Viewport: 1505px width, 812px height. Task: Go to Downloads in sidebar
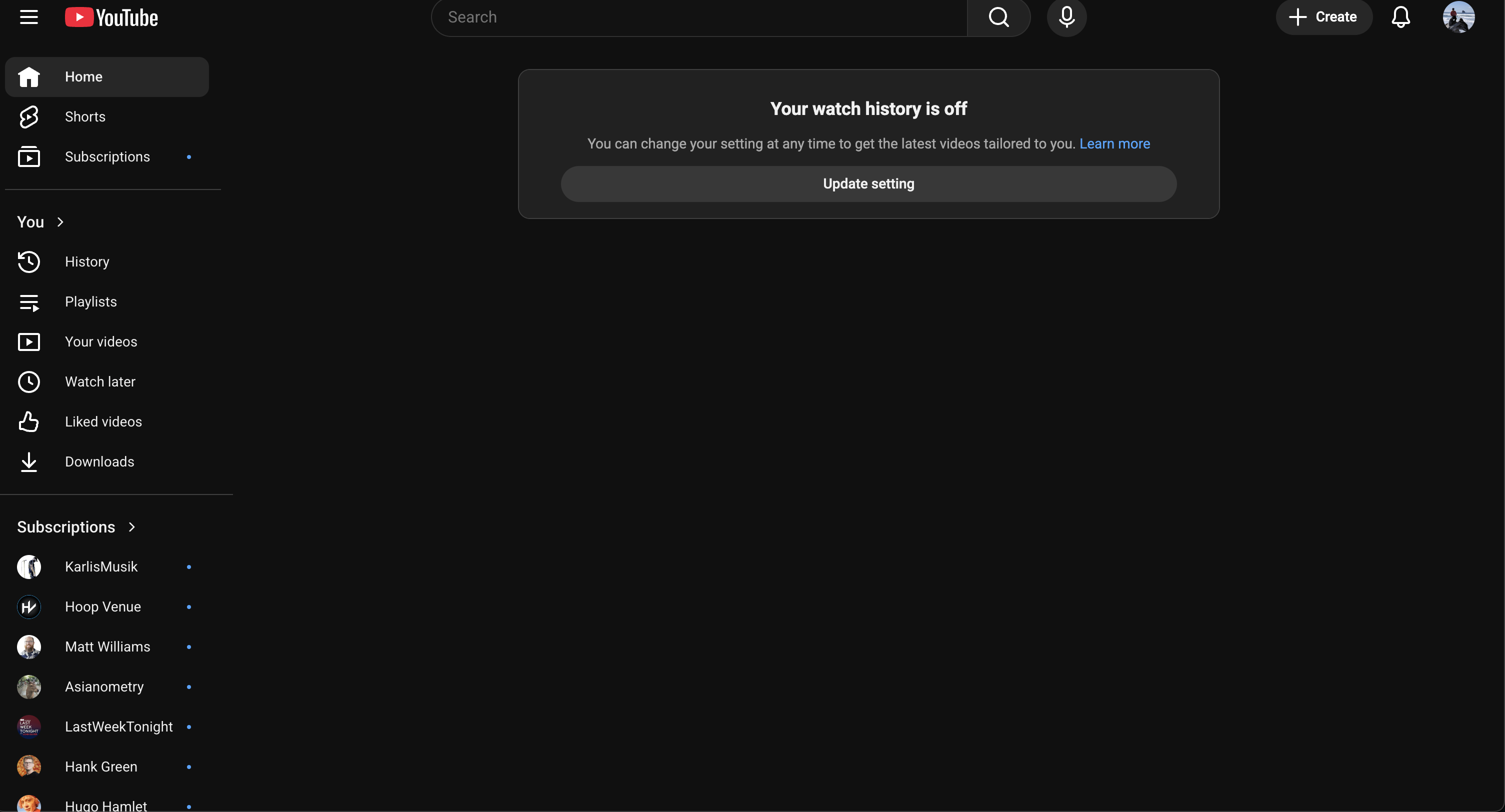point(99,461)
